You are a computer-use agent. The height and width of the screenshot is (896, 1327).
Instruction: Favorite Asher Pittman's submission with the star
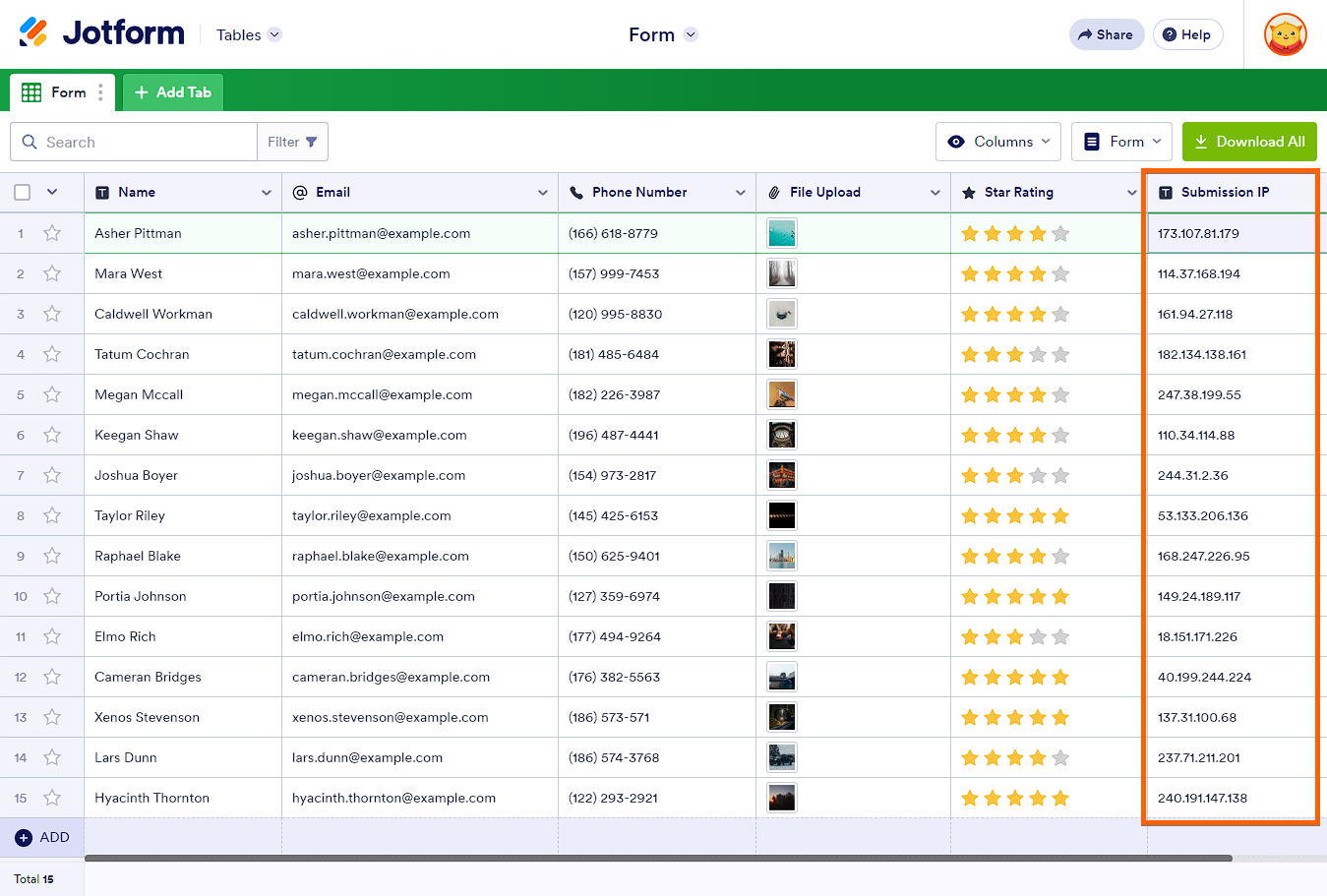(52, 233)
